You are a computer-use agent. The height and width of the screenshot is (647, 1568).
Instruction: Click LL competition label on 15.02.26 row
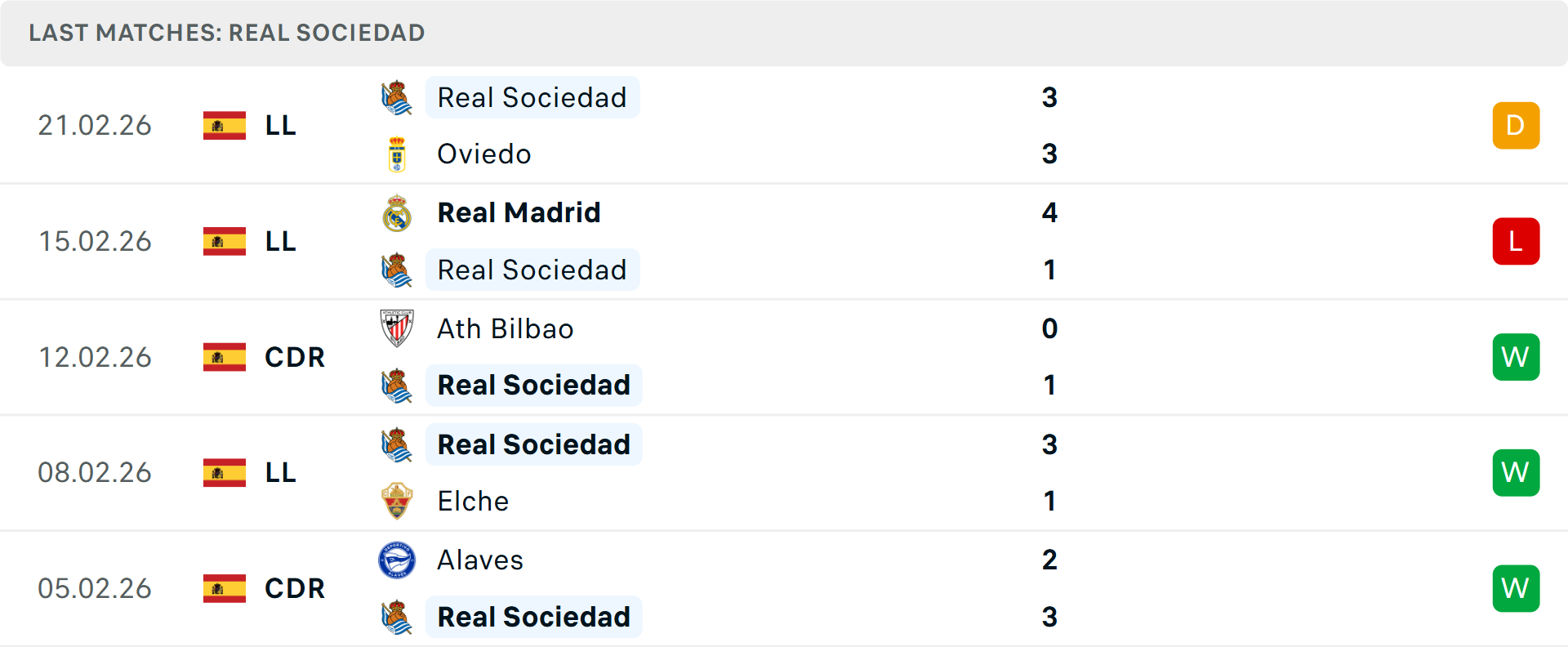[x=280, y=242]
